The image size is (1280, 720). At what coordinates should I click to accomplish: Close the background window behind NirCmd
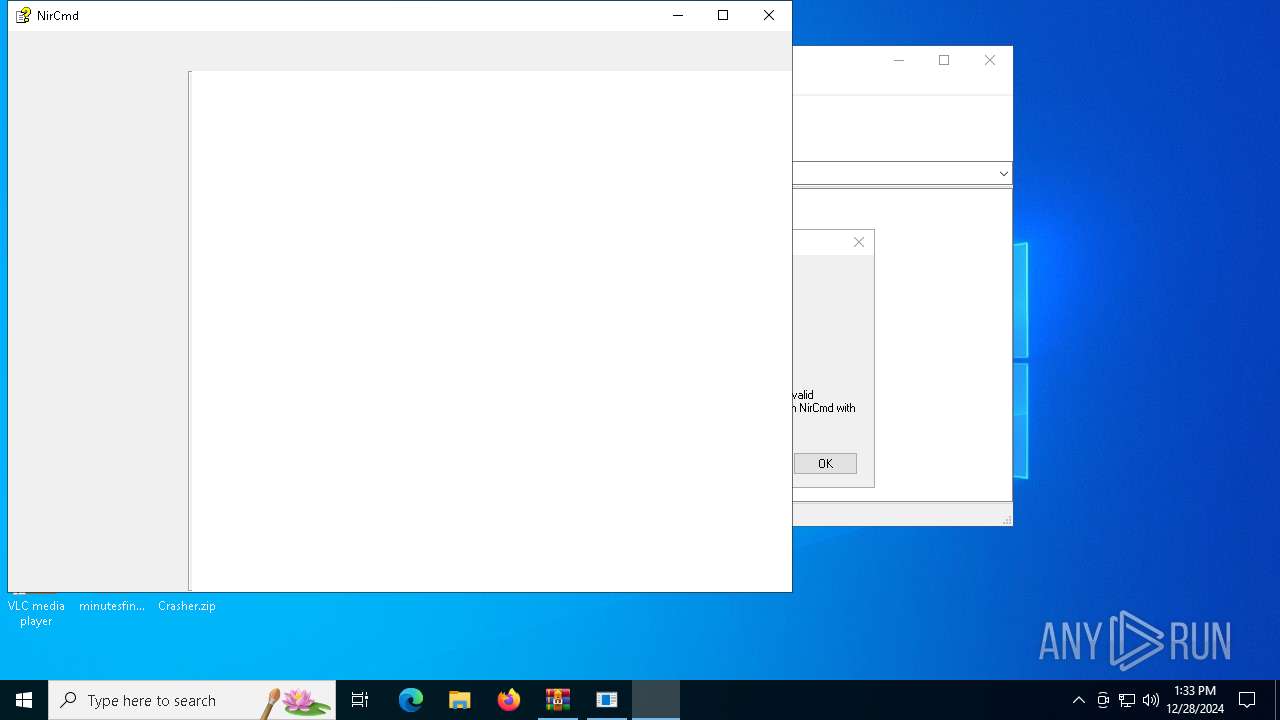[990, 60]
